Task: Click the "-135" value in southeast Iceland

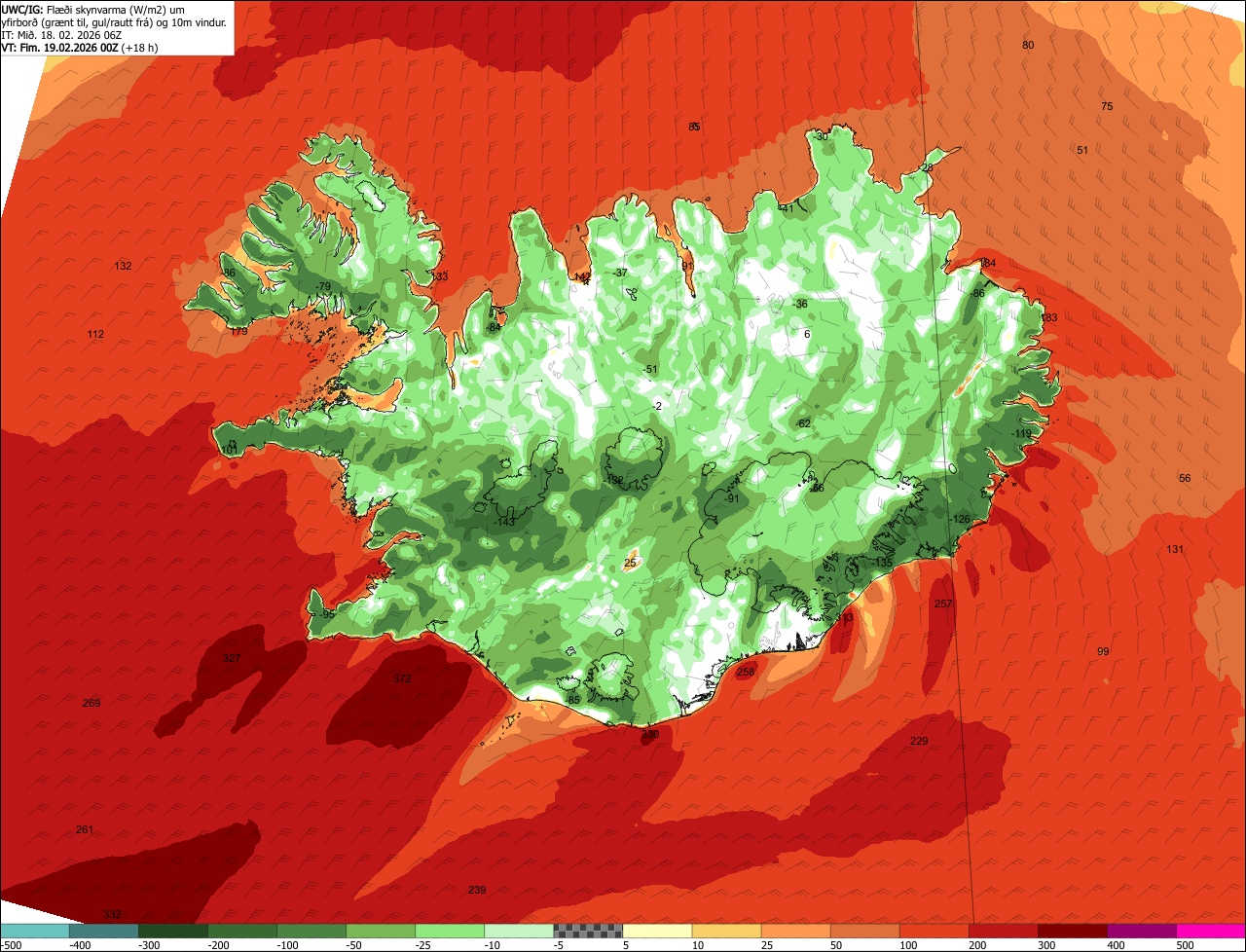Action: pyautogui.click(x=883, y=563)
